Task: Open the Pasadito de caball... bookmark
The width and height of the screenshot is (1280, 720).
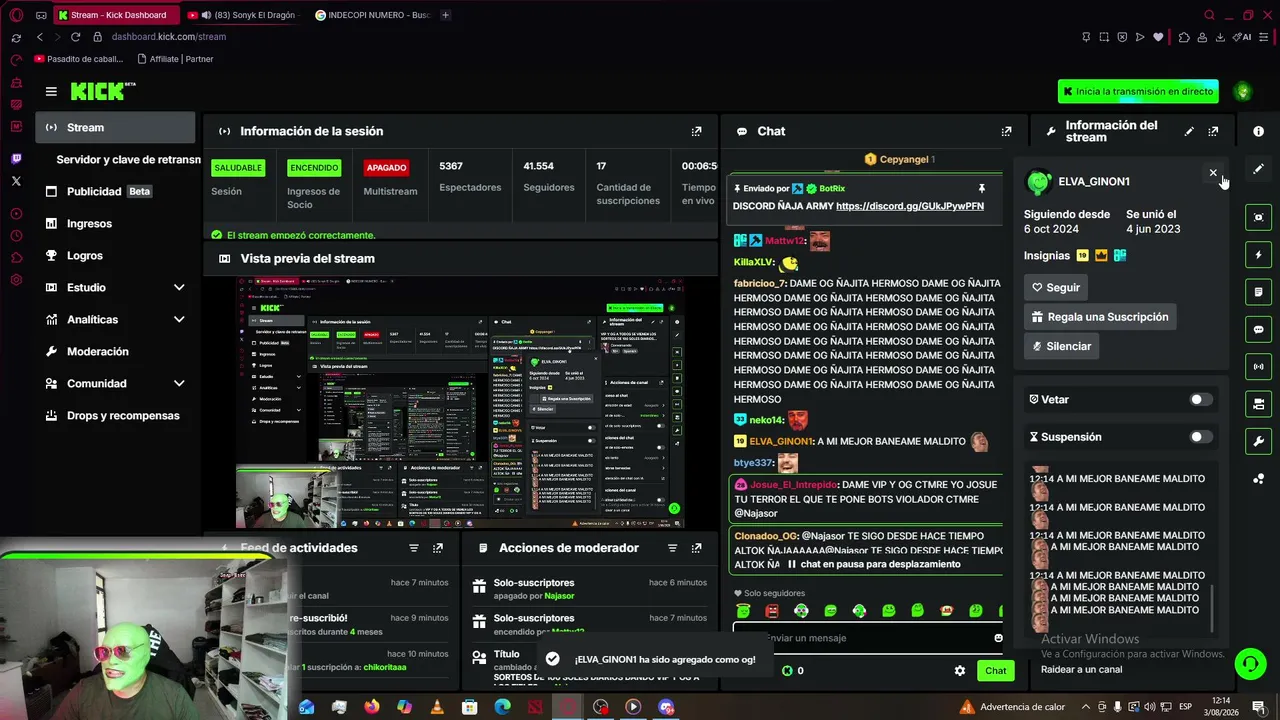Action: click(79, 59)
